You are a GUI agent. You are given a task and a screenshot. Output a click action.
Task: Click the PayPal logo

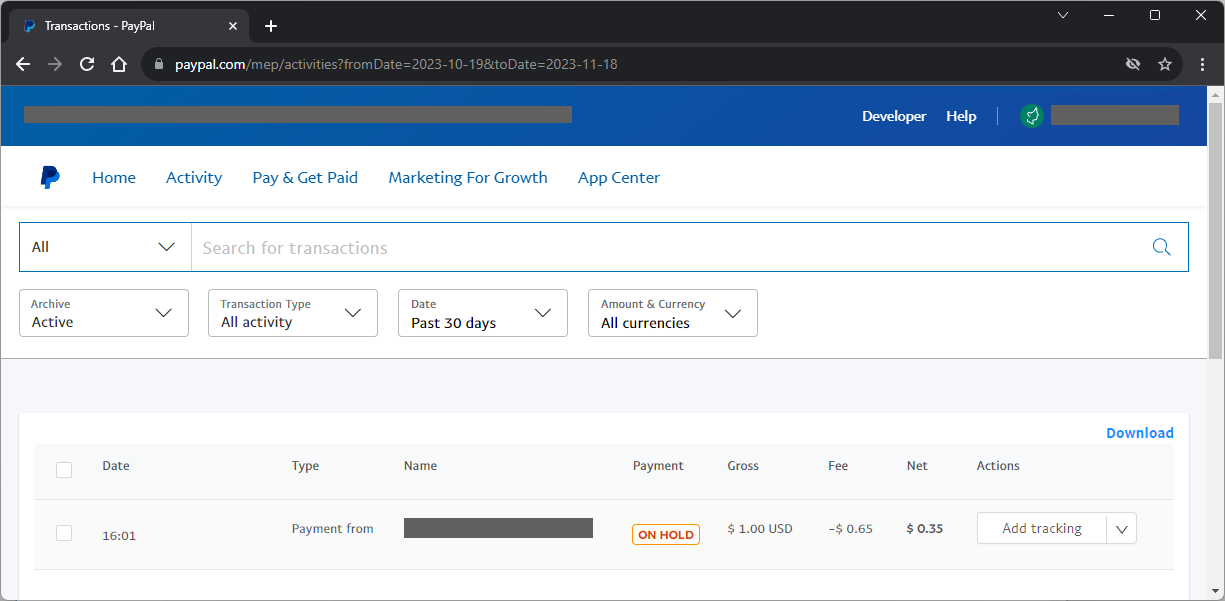click(49, 177)
